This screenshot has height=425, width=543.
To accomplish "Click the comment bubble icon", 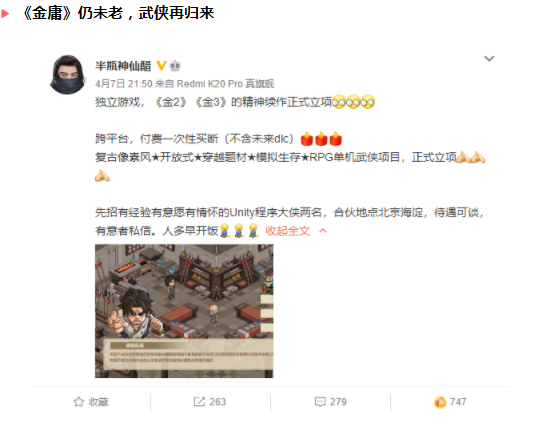I will pos(320,402).
